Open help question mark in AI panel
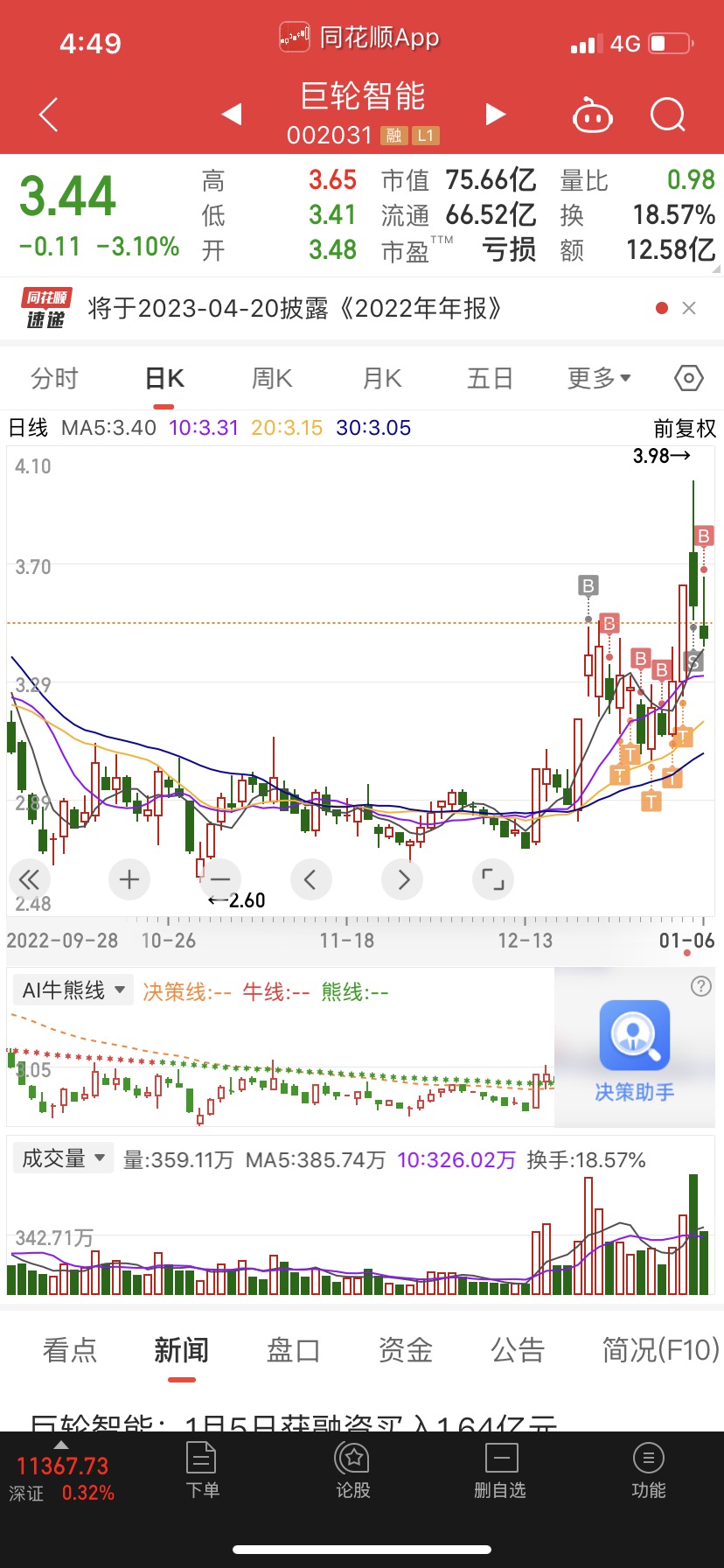This screenshot has height=1568, width=724. [x=701, y=986]
